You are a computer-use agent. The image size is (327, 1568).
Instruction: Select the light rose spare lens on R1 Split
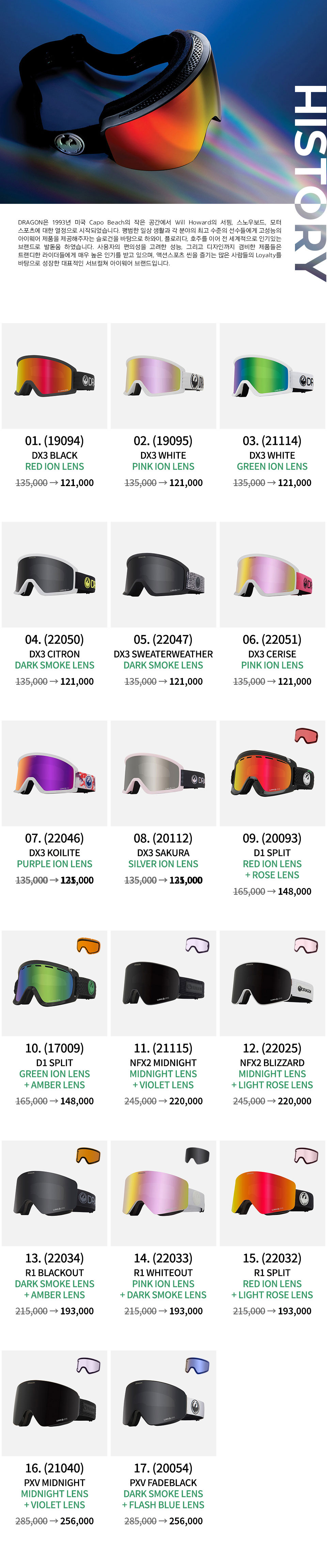click(x=306, y=1155)
